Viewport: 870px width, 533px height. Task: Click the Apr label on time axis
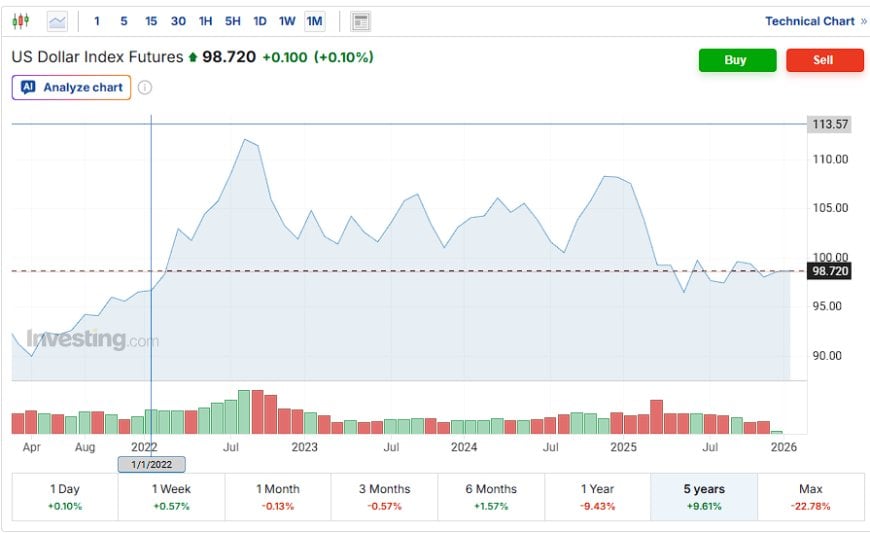pyautogui.click(x=32, y=447)
